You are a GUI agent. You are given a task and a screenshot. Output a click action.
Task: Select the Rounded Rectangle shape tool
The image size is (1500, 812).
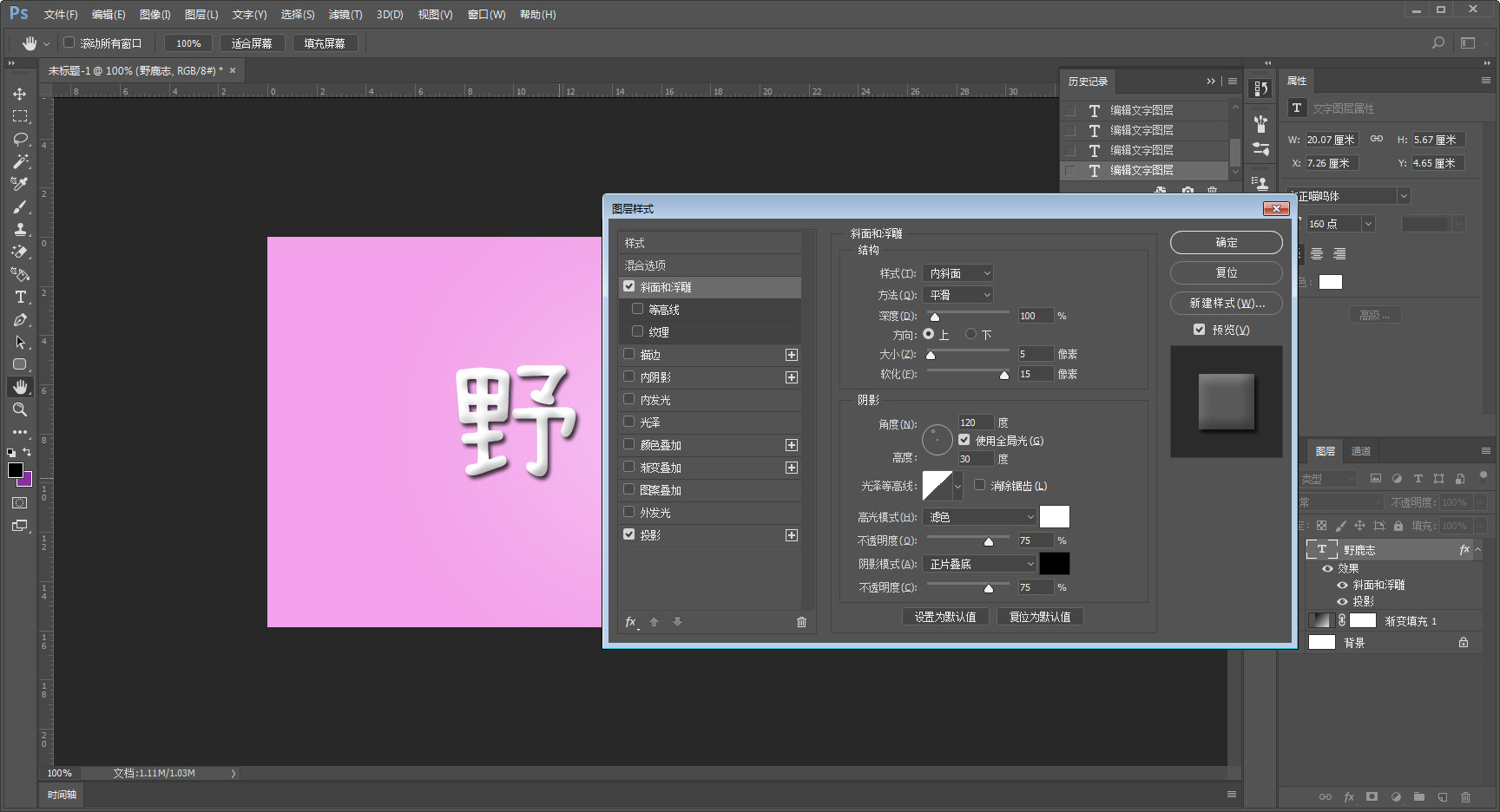[20, 364]
